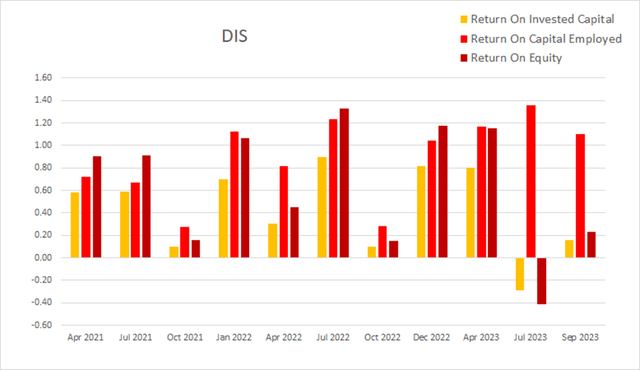The height and width of the screenshot is (370, 640).
Task: Select the Oct 2022 dark red Equity bar
Action: [x=393, y=249]
